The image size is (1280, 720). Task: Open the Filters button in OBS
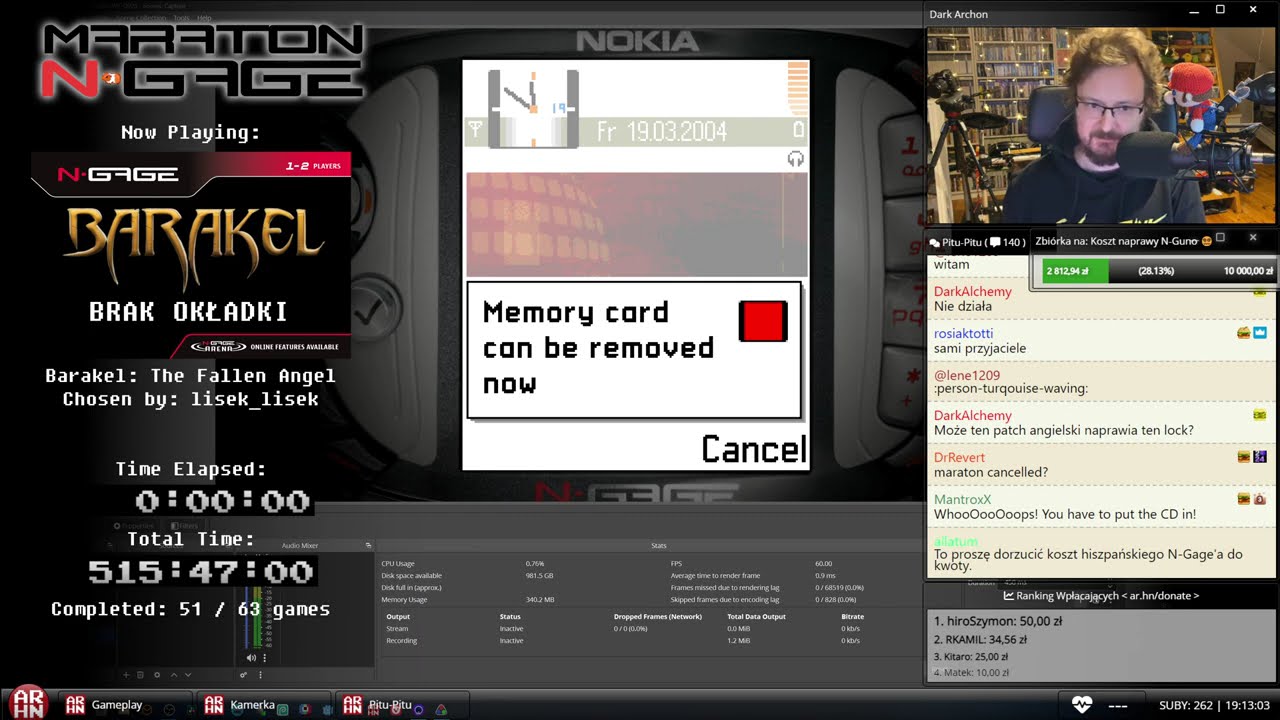184,526
